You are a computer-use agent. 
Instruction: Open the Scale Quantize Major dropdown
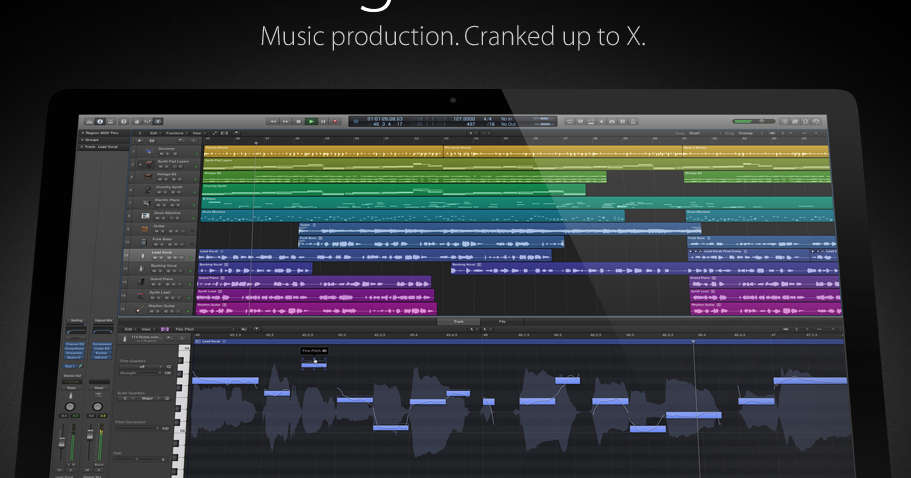(147, 398)
